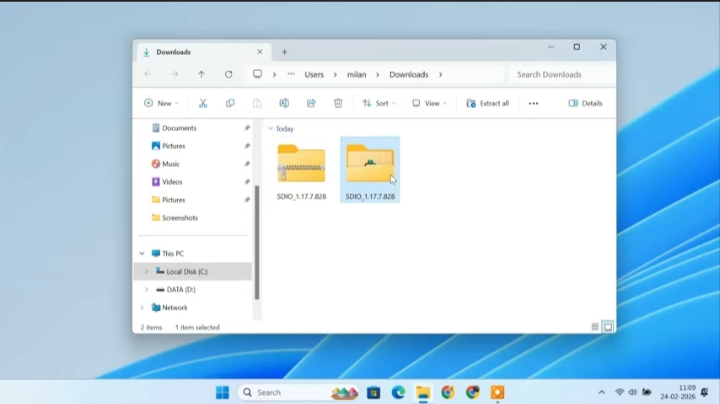Select the extracted SDIO_1.17.7.828 folder
The image size is (720, 404).
click(370, 170)
